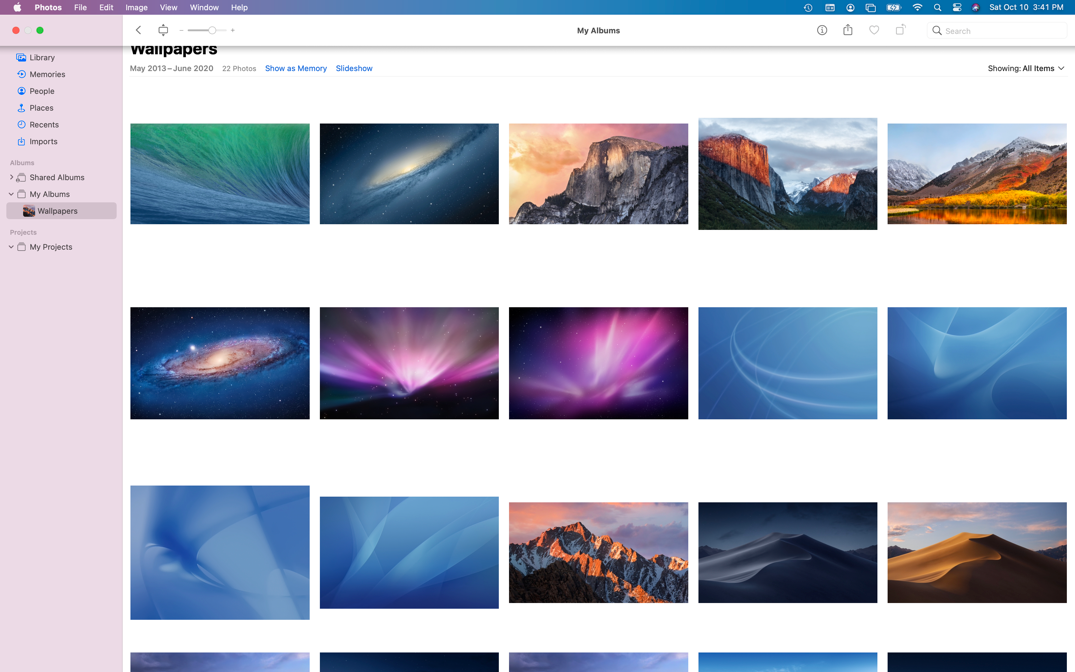1075x672 pixels.
Task: Toggle the Favorite heart button
Action: 874,30
